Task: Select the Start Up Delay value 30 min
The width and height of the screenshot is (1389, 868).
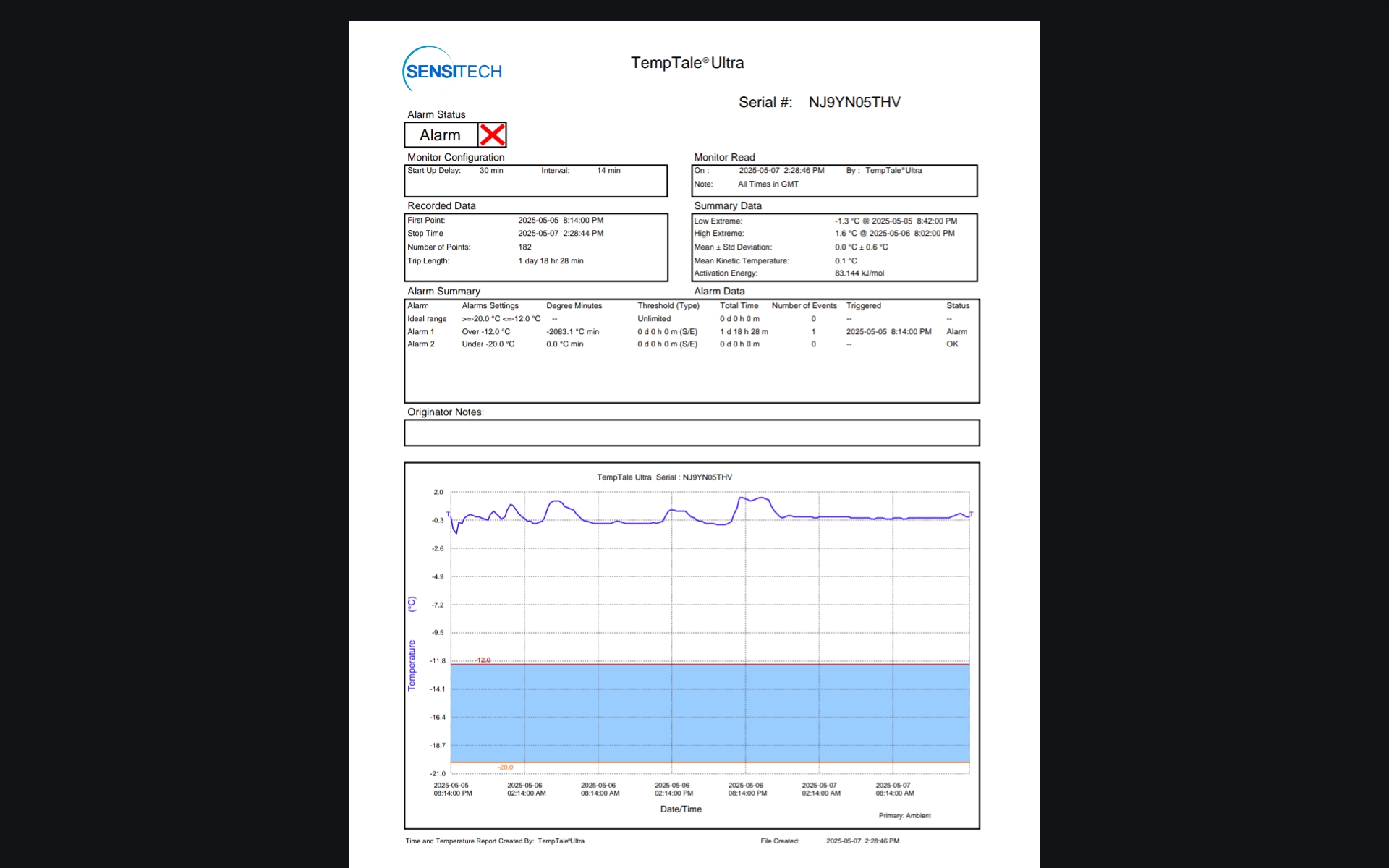Action: coord(491,171)
